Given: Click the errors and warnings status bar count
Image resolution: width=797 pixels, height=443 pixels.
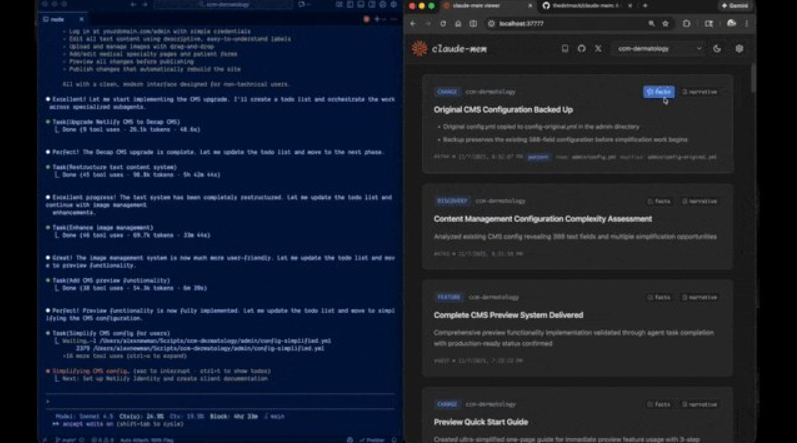Looking at the screenshot, I should tap(102, 440).
